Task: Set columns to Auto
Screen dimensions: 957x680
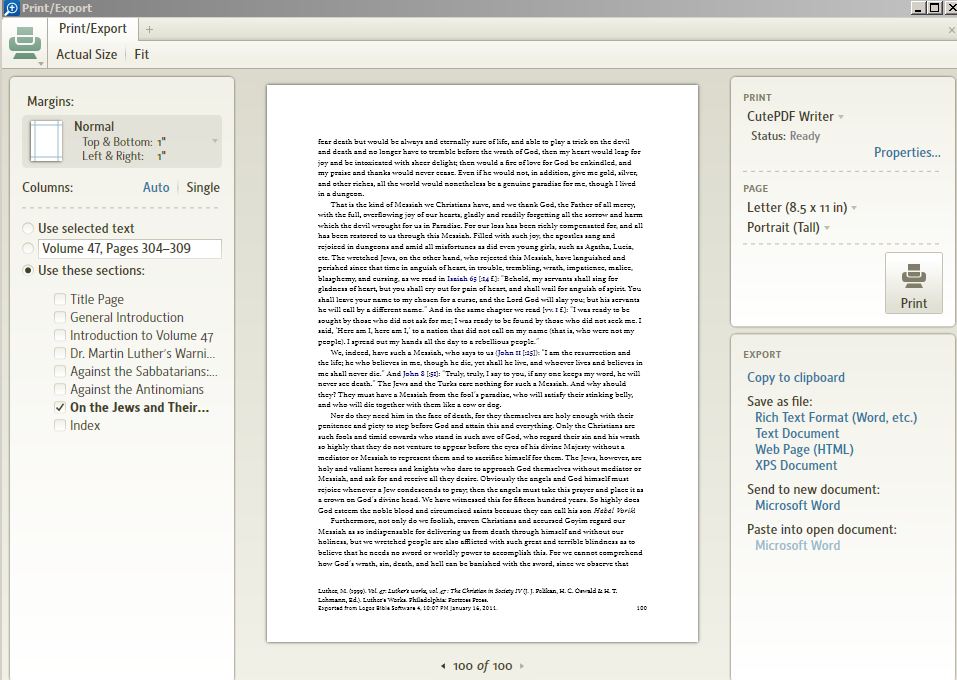Action: pos(156,187)
